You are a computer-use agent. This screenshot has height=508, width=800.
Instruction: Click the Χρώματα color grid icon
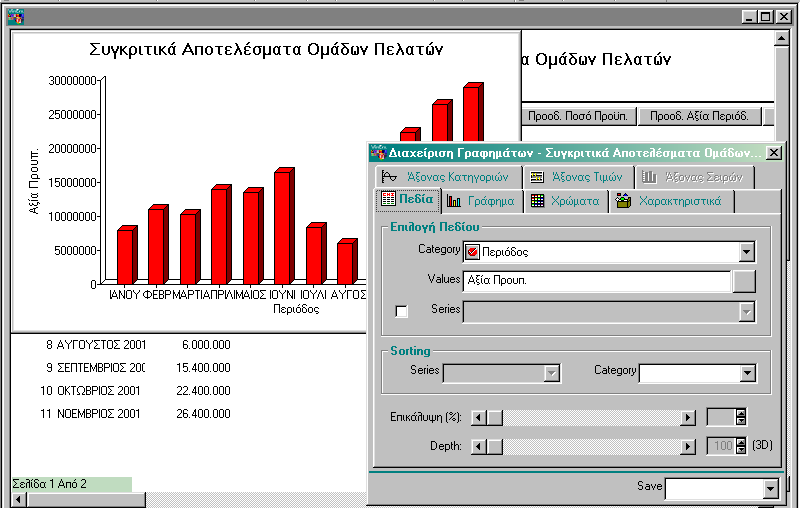537,201
